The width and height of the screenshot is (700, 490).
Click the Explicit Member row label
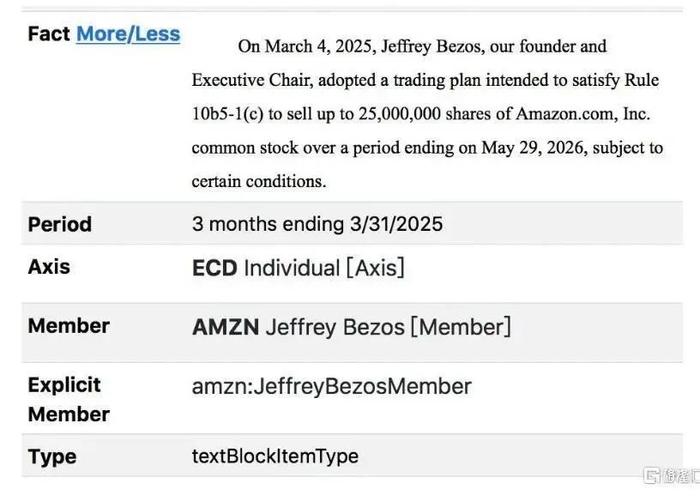coord(69,399)
